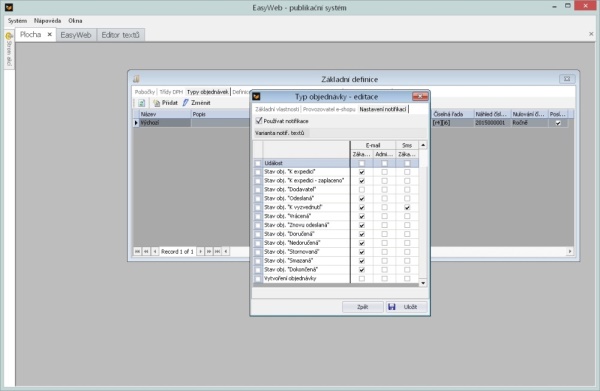600x391 pixels.
Task: Select the Nastavení notifikací tab
Action: click(x=383, y=109)
